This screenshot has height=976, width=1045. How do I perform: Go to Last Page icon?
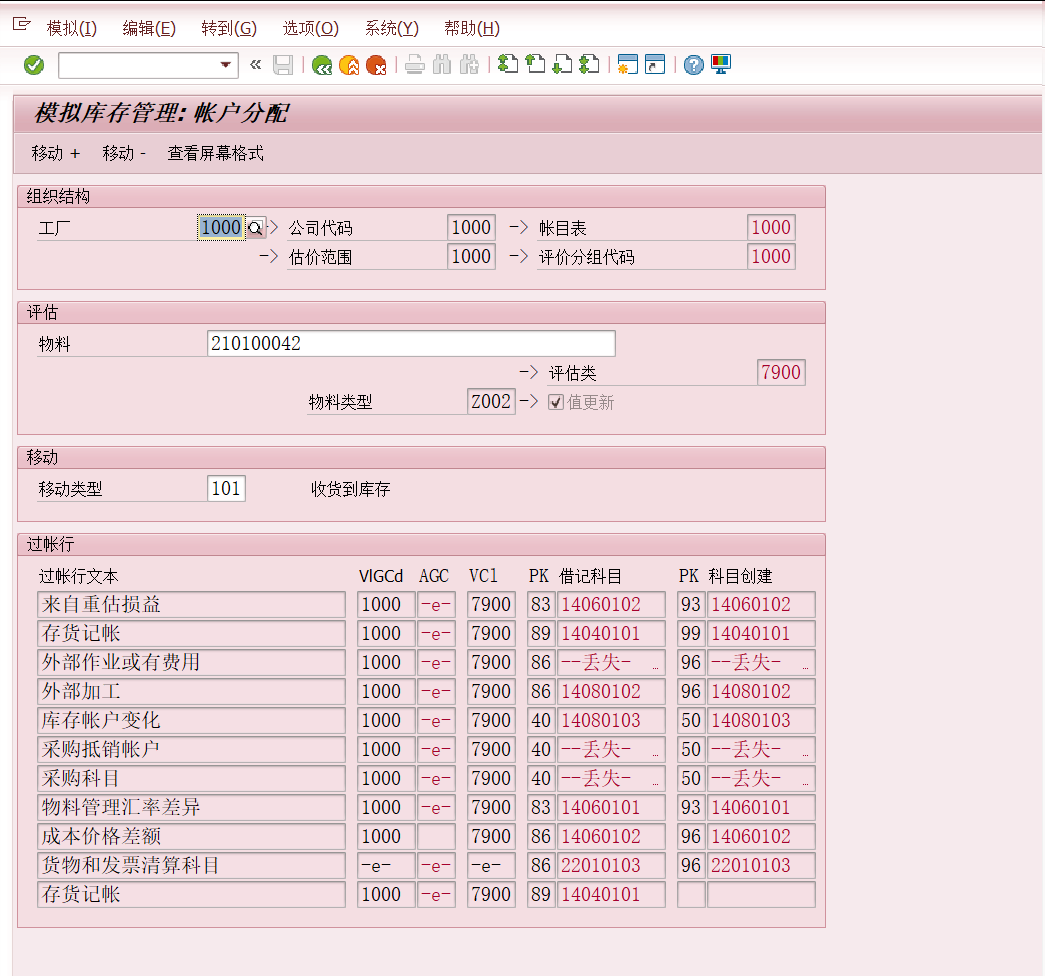pos(589,65)
